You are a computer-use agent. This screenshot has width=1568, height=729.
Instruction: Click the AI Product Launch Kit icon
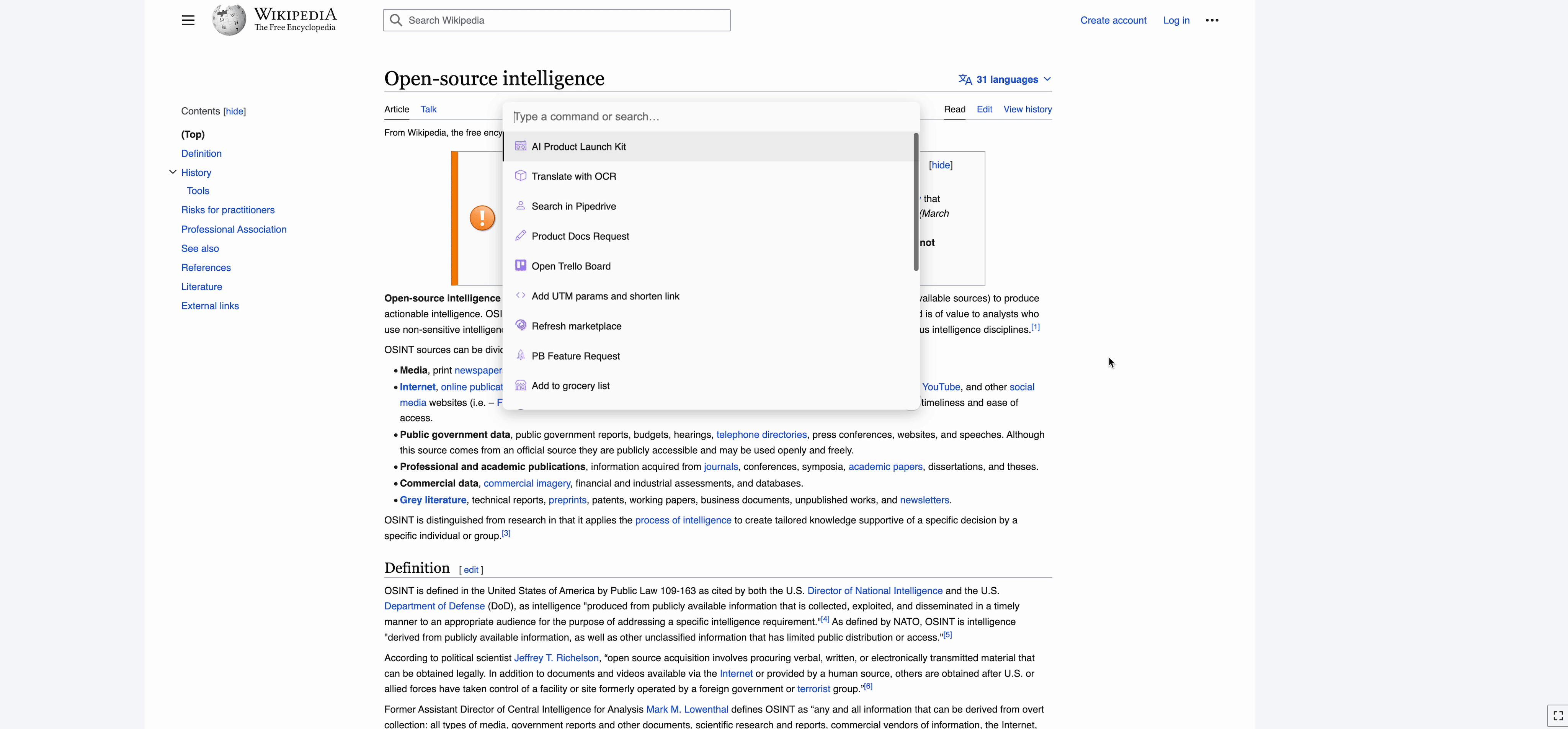tap(521, 146)
